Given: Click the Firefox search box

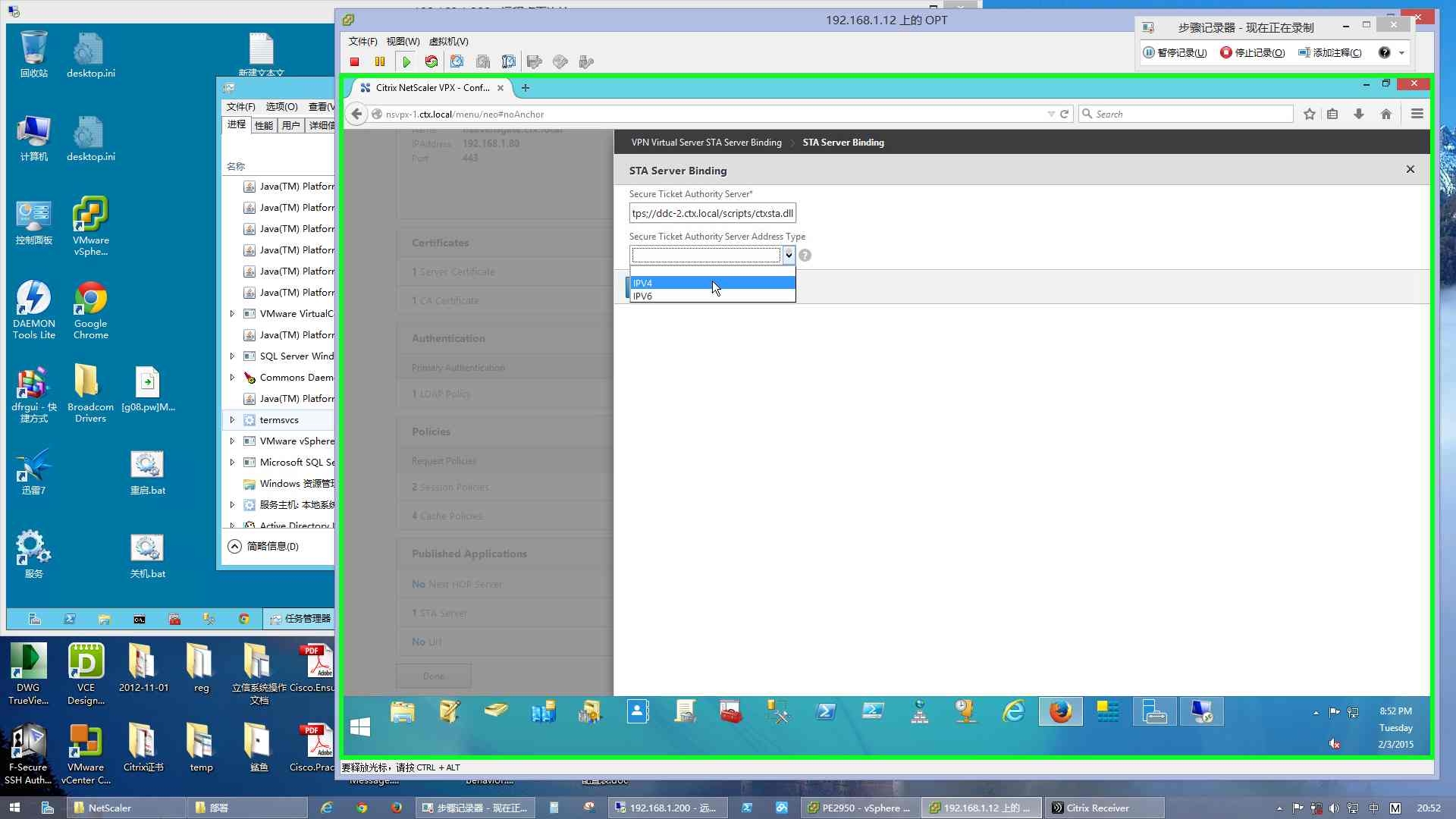Looking at the screenshot, I should (1186, 114).
